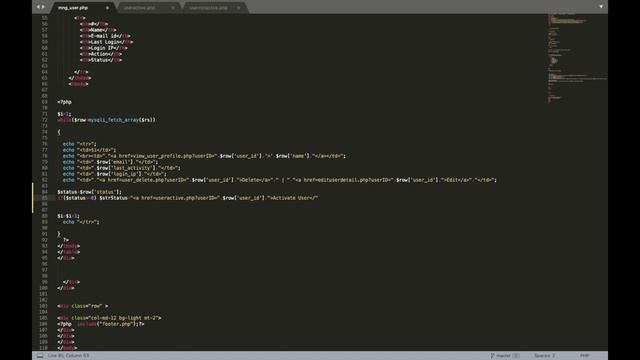Click the echo "<tr>" line
Screen dimensions: 640x360
pos(80,144)
